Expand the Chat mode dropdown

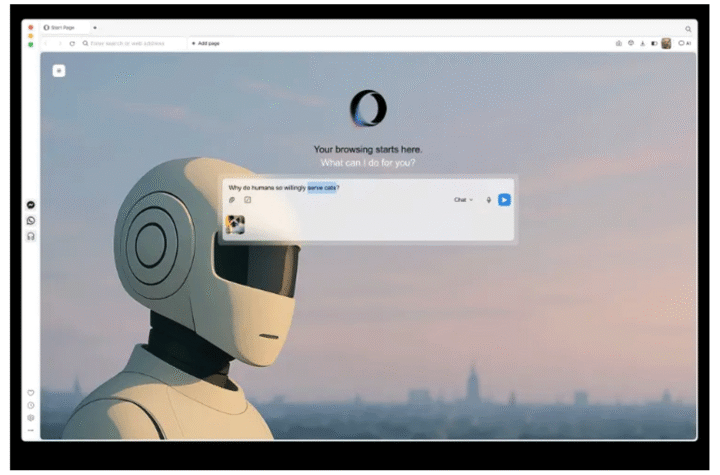tap(464, 200)
